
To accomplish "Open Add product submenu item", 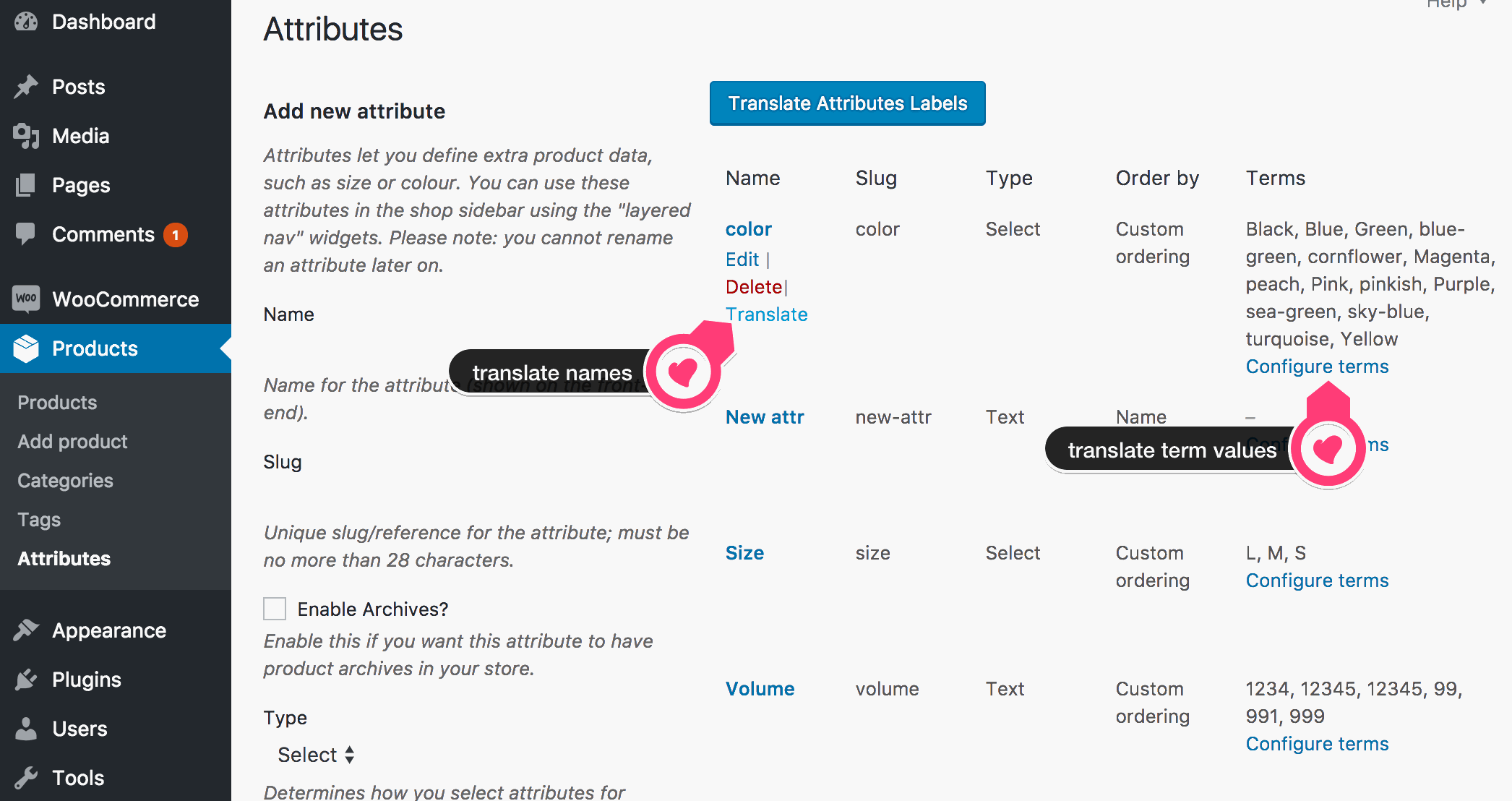I will (72, 442).
